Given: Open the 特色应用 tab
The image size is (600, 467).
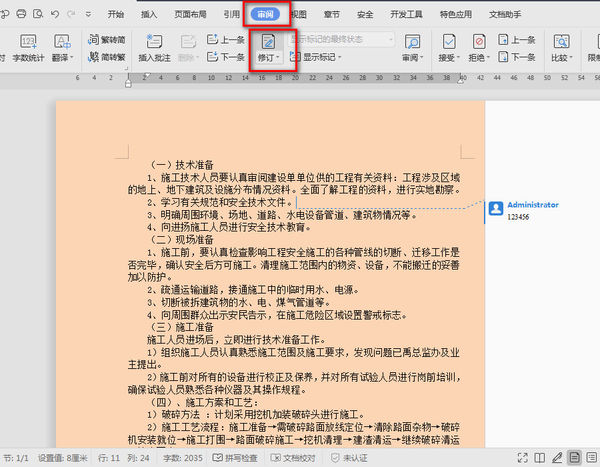Looking at the screenshot, I should [x=456, y=15].
